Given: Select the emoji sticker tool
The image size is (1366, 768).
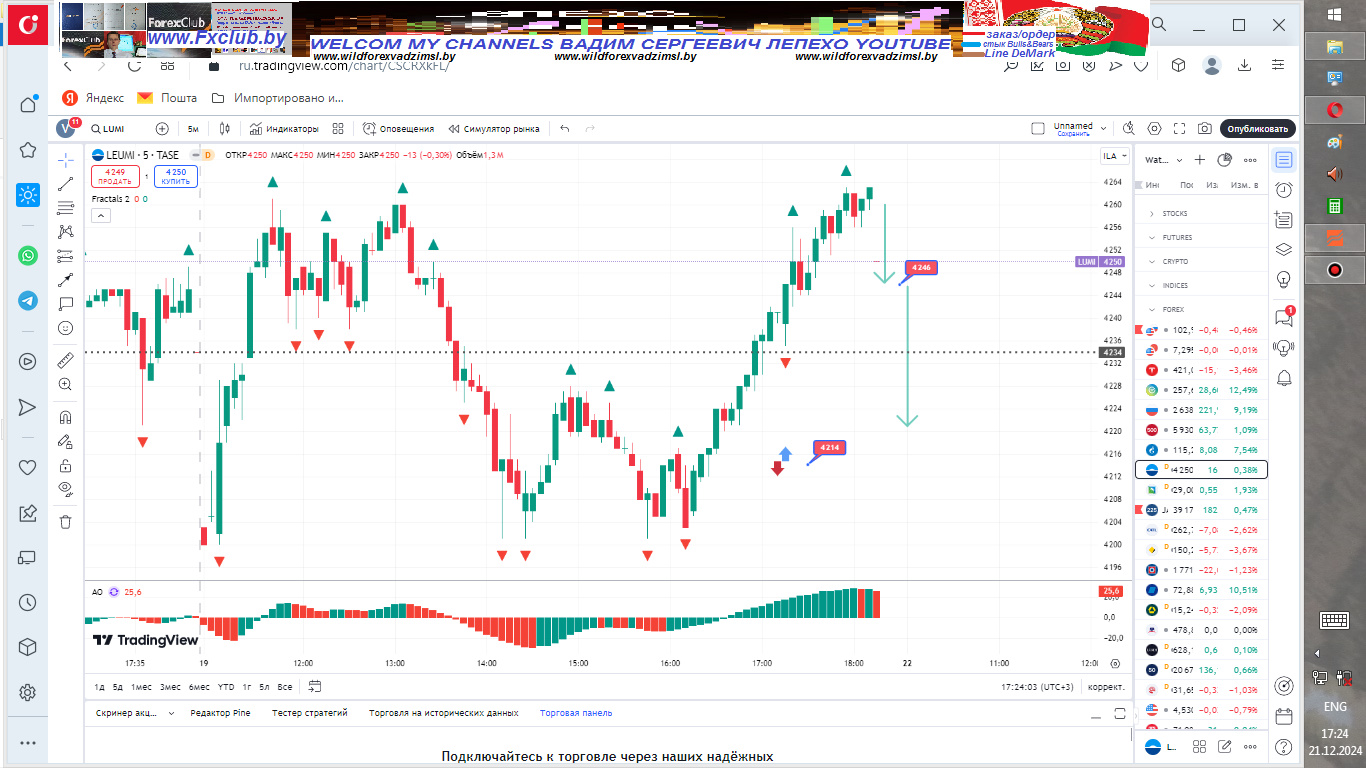Looking at the screenshot, I should 65,327.
